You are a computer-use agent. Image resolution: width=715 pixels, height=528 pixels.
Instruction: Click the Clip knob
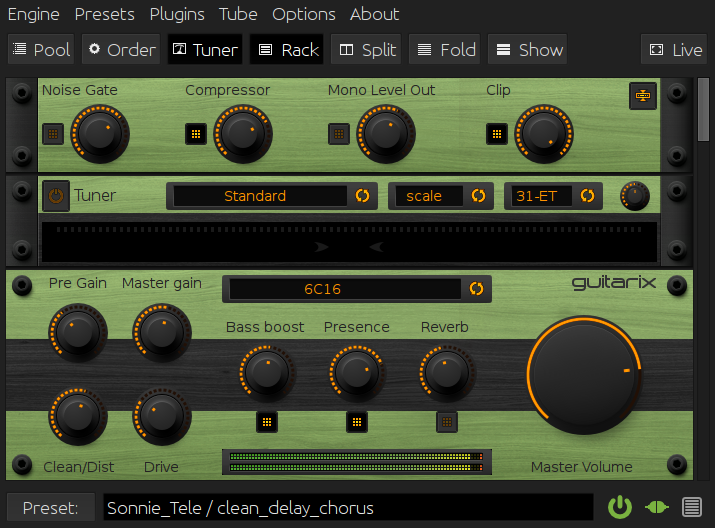click(544, 134)
